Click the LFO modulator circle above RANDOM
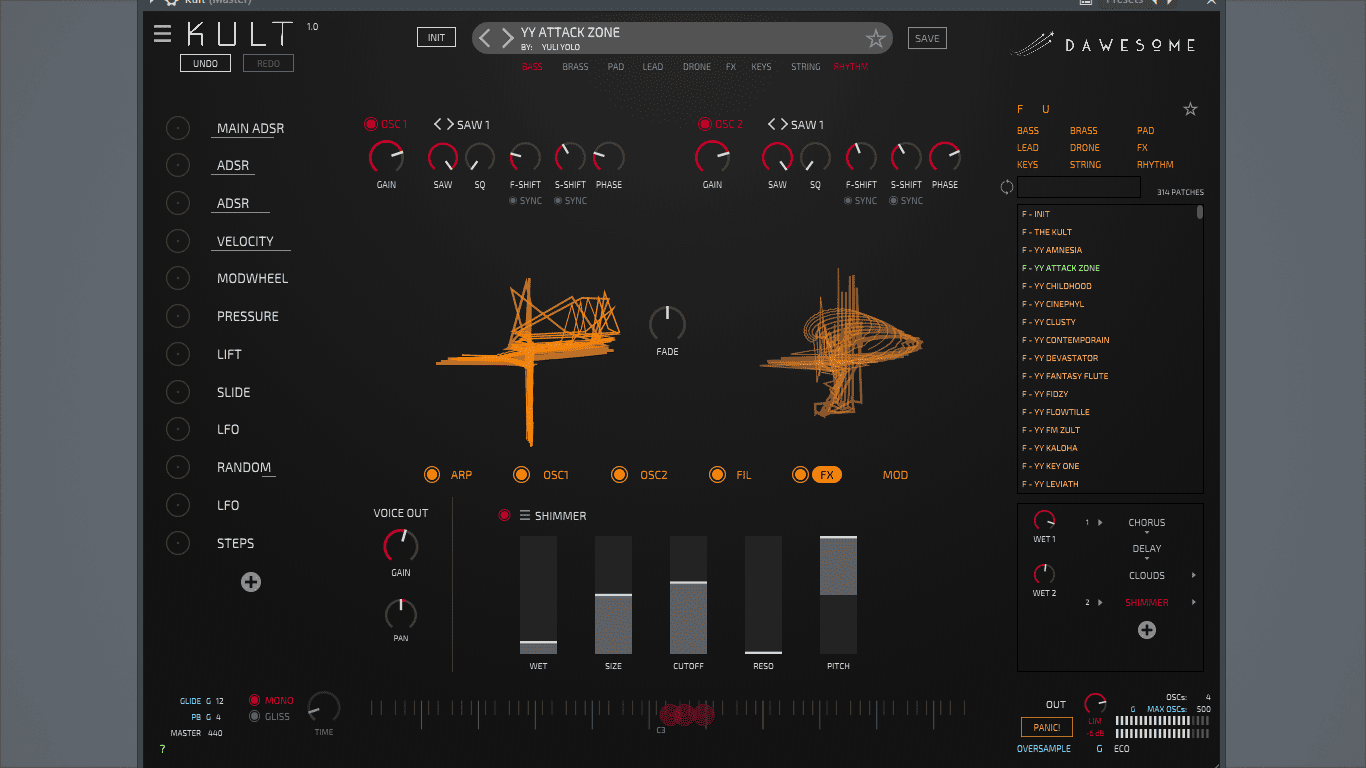This screenshot has height=768, width=1366. coord(177,429)
